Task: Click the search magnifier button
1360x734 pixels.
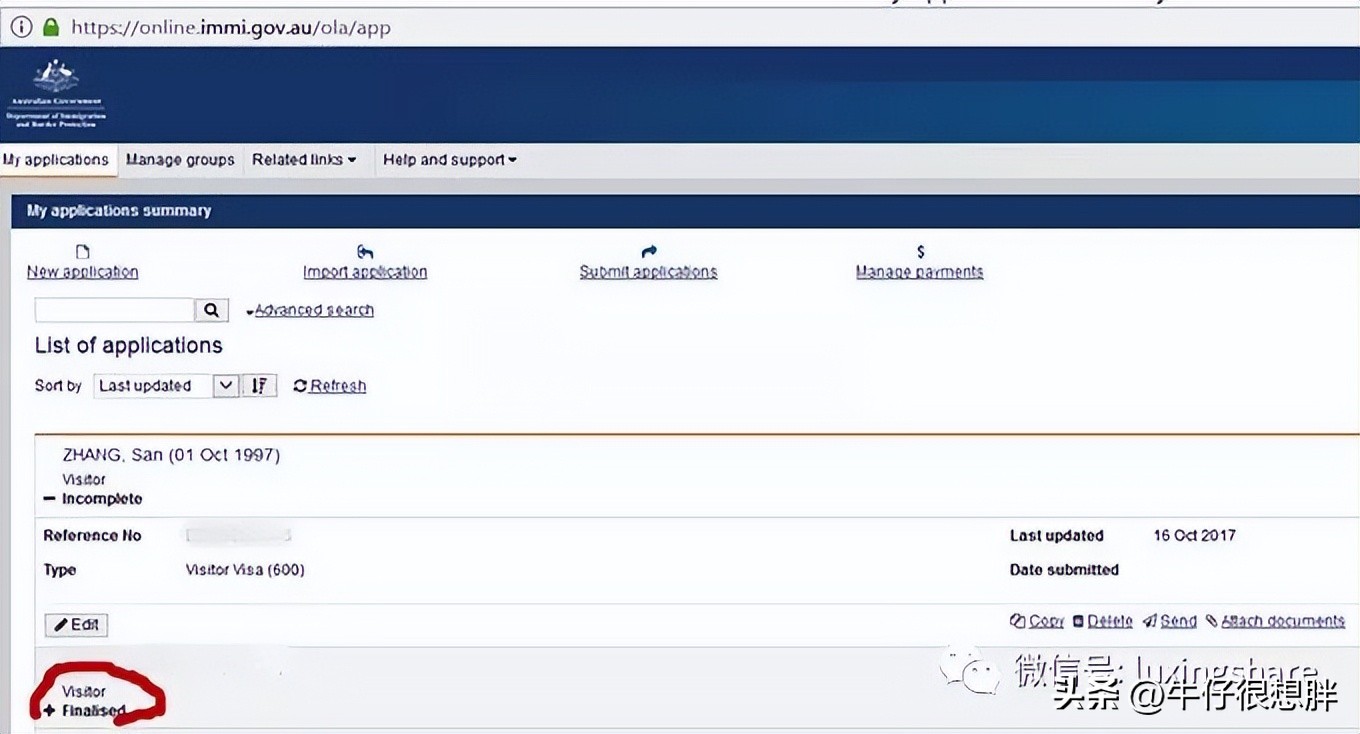Action: pos(211,310)
